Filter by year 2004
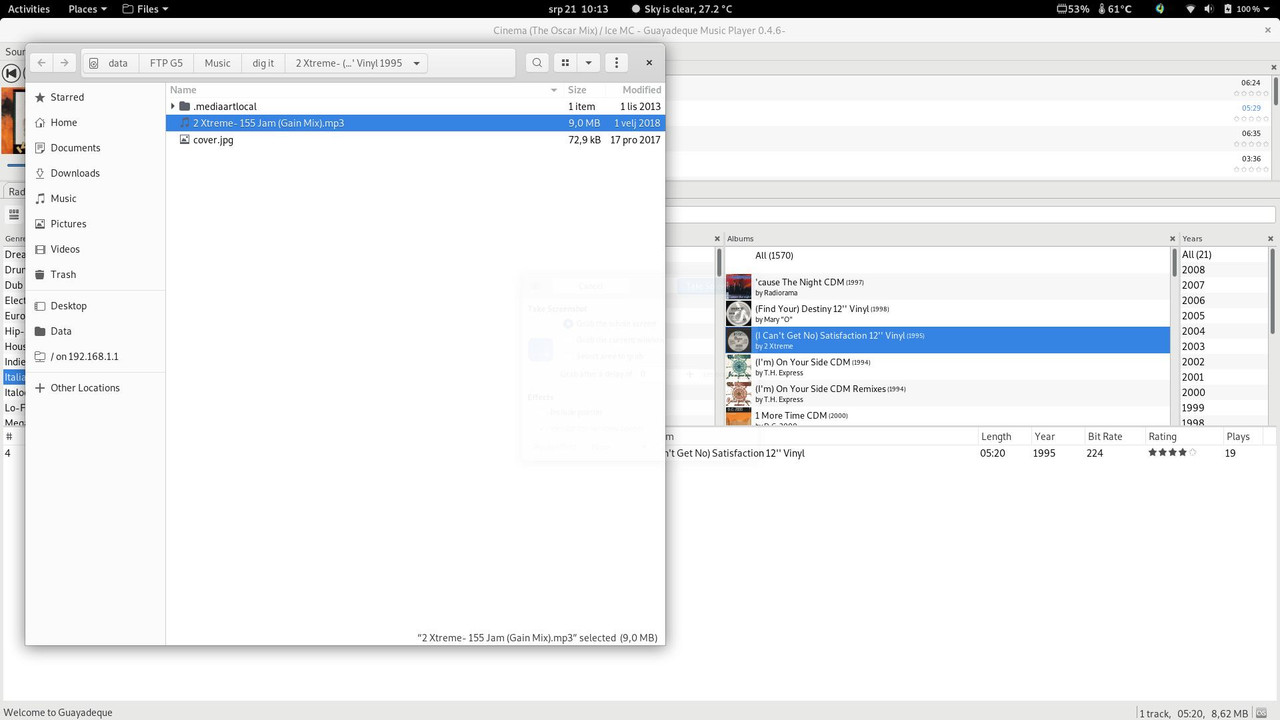This screenshot has width=1280, height=720. pos(1224,331)
